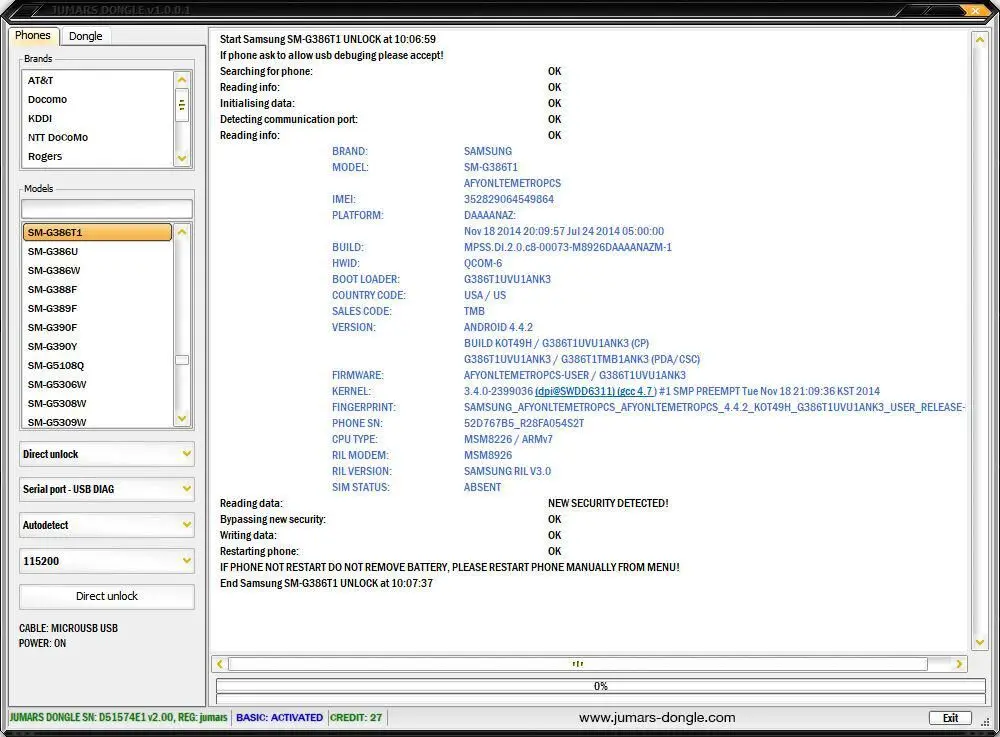The width and height of the screenshot is (1000, 737).
Task: Click Brands list scroll up arrow
Action: point(182,80)
